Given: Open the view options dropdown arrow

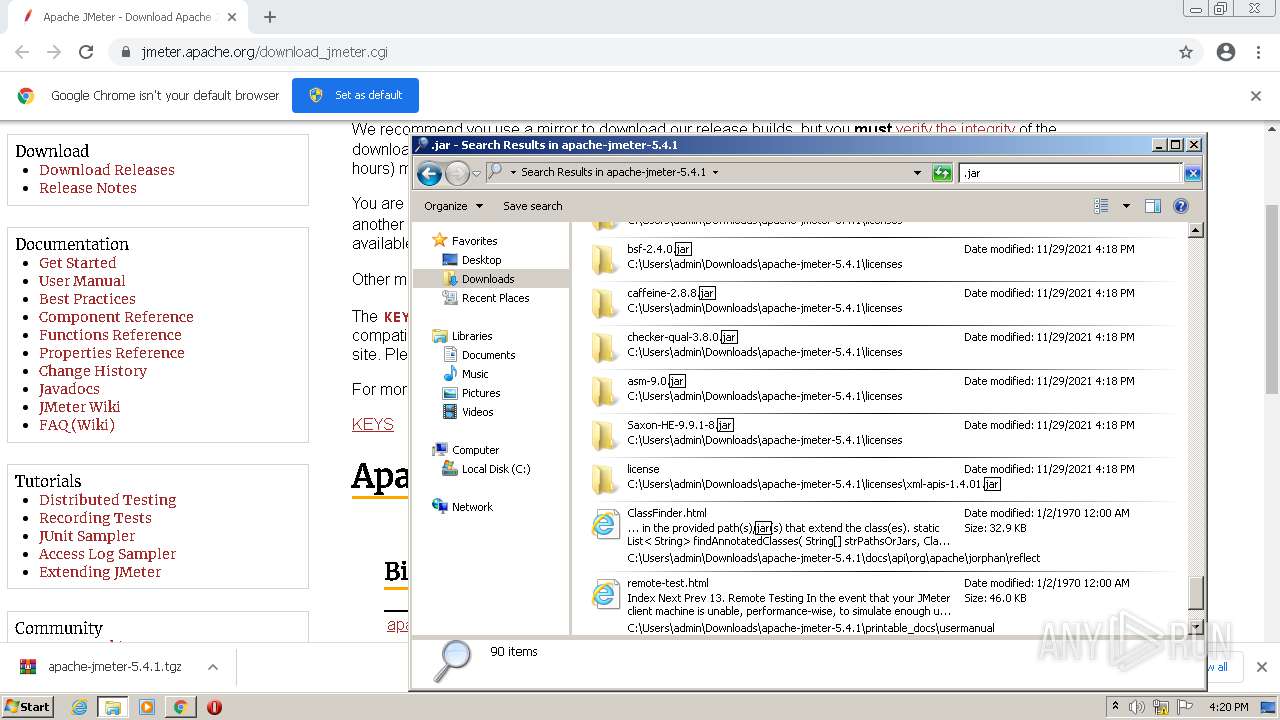Looking at the screenshot, I should 1126,206.
